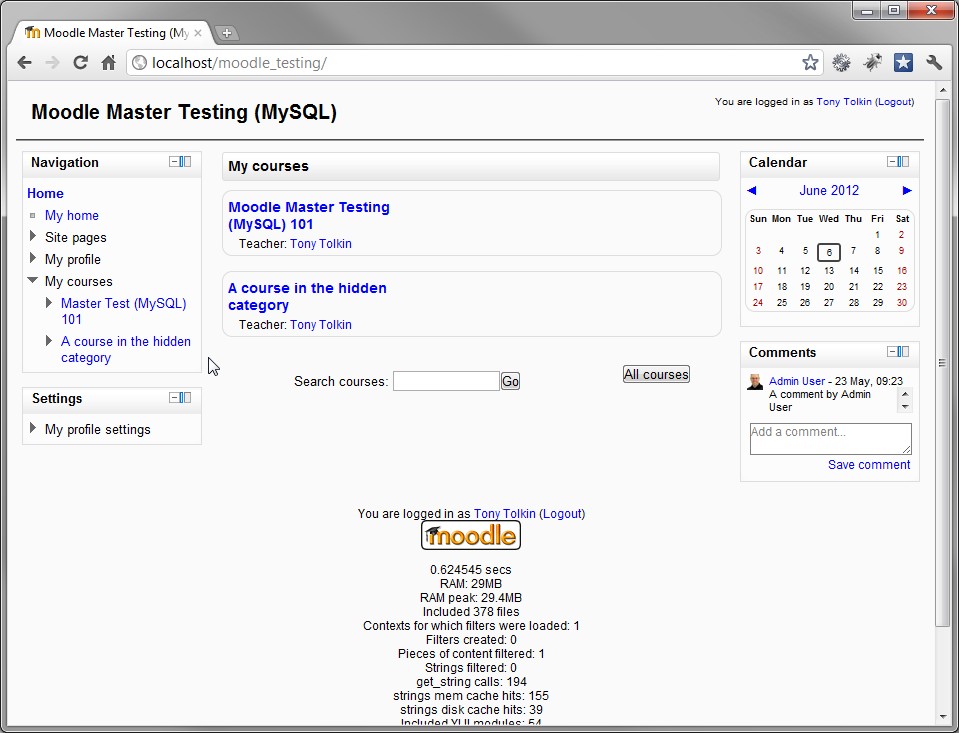Viewport: 959px width, 733px height.
Task: Focus the Search courses field
Action: (x=446, y=381)
